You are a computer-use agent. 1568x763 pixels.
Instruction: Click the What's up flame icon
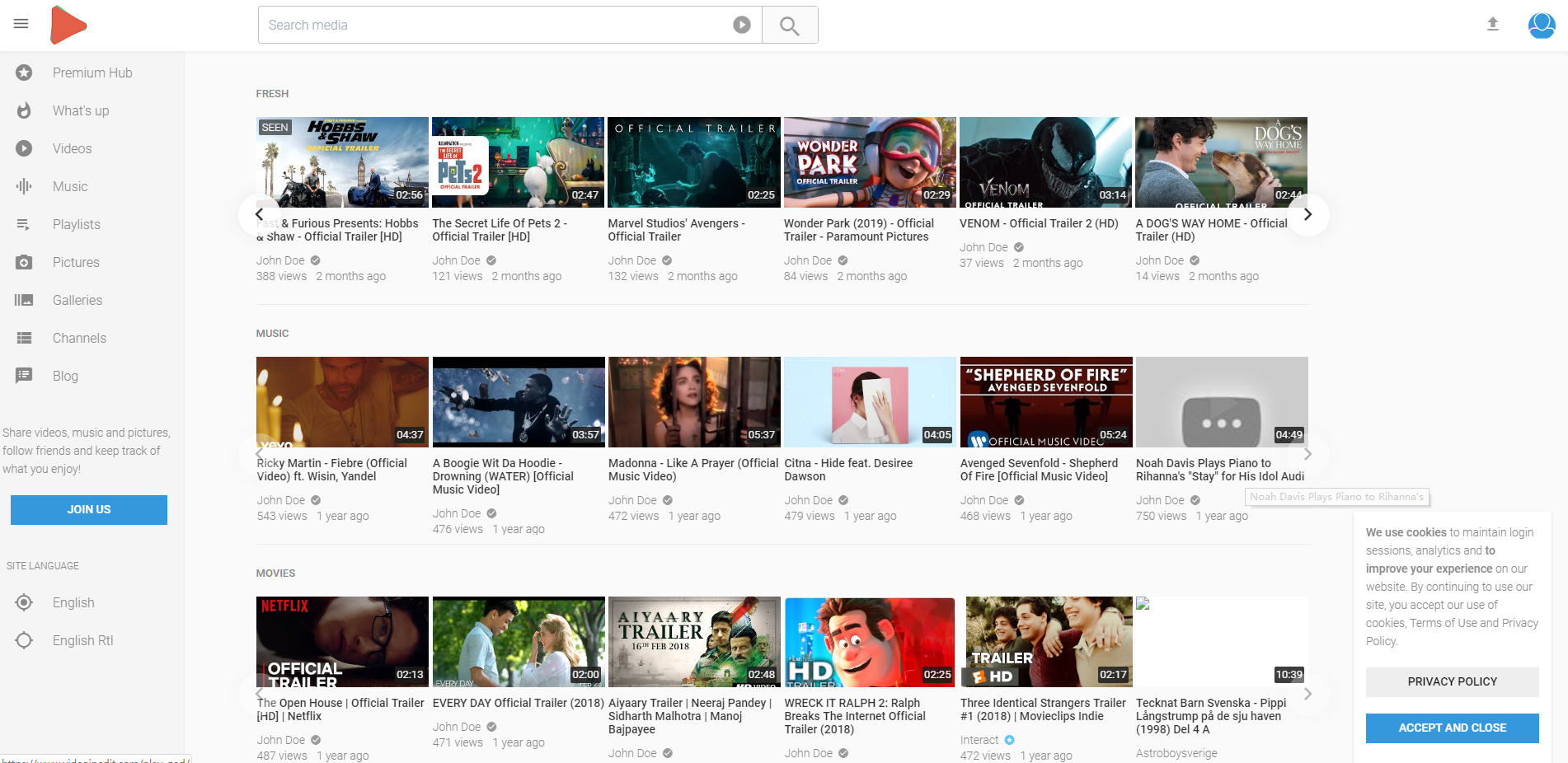25,110
